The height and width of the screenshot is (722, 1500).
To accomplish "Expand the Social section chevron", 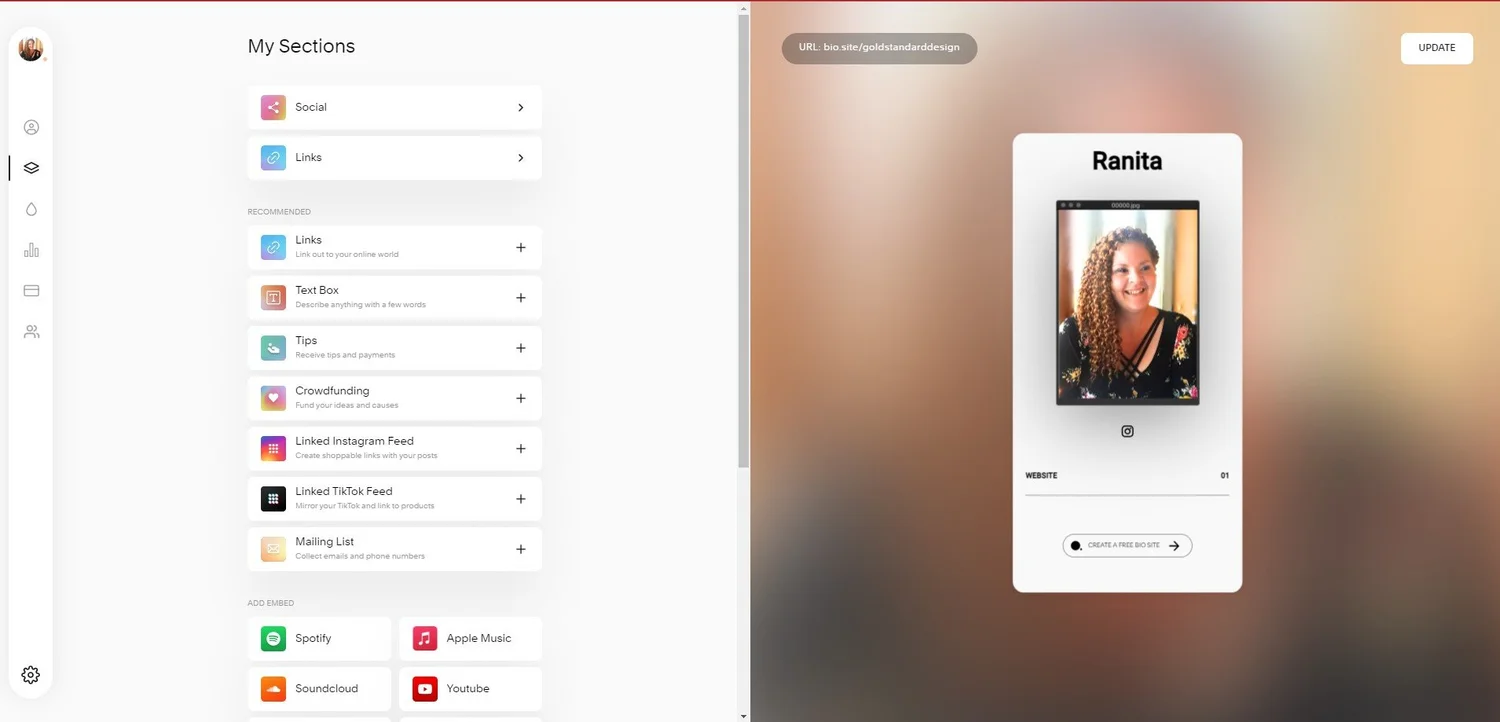I will (x=520, y=107).
